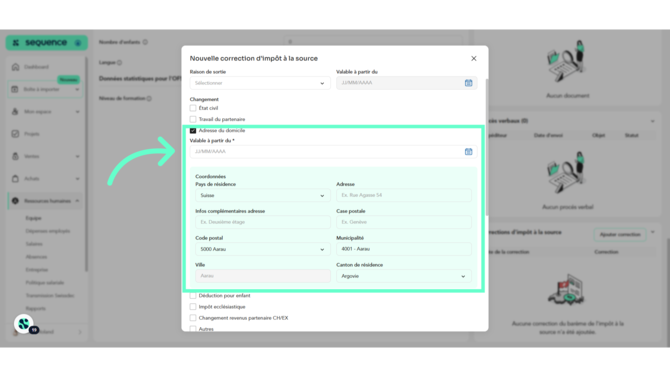This screenshot has height=377, width=670.
Task: Open Transmission Swissdec submenu item
Action: tap(50, 296)
